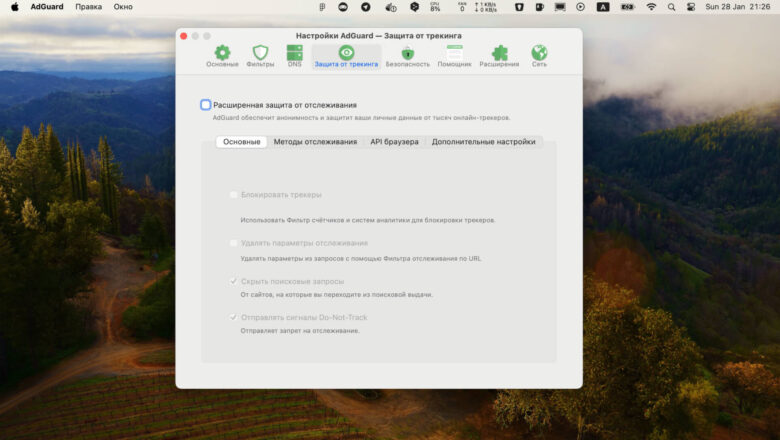Click text 'От сайтов, на которые вы переходите'
Image resolution: width=780 pixels, height=440 pixels.
[x=337, y=295]
